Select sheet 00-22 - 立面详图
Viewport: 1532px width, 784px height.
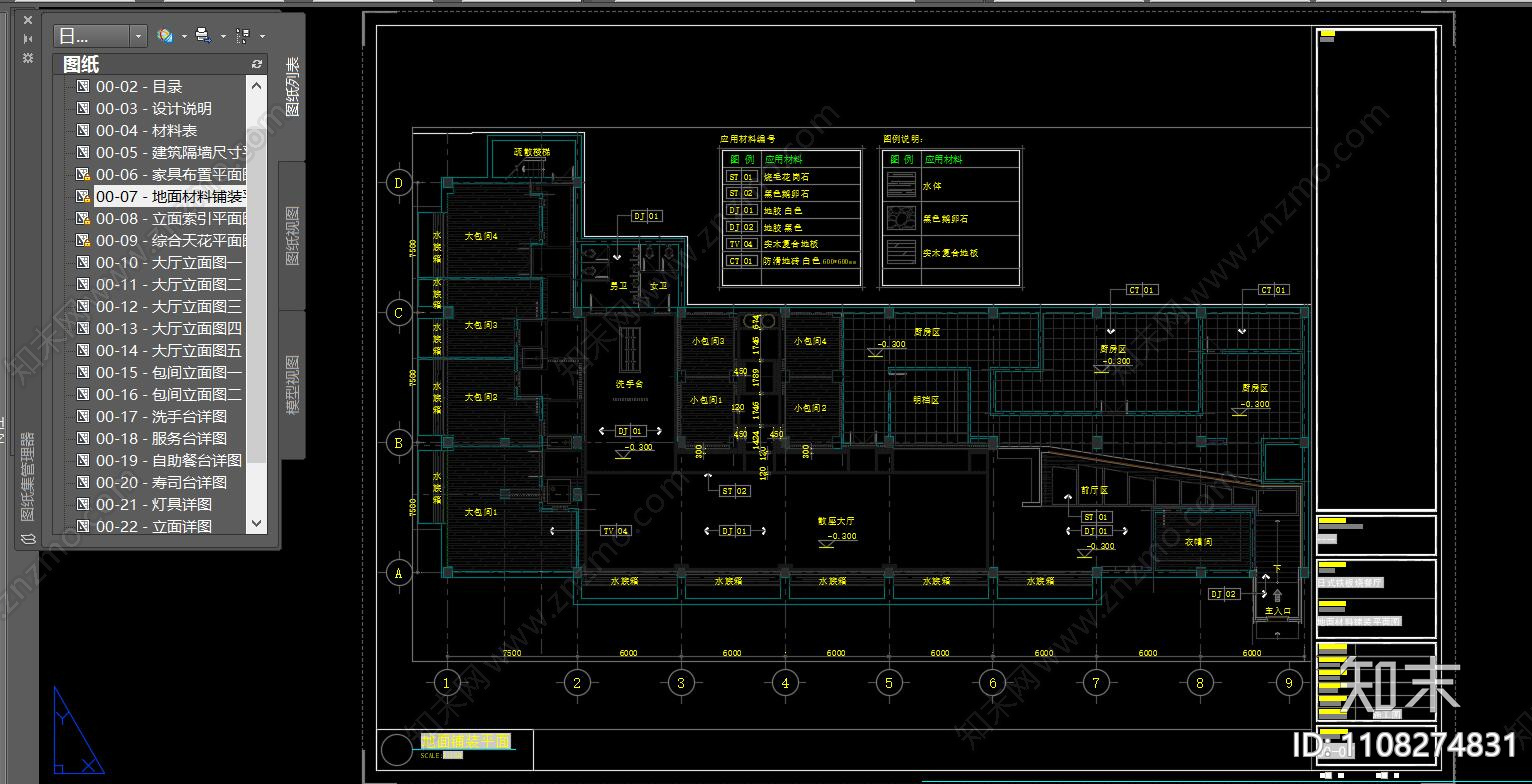[x=154, y=527]
